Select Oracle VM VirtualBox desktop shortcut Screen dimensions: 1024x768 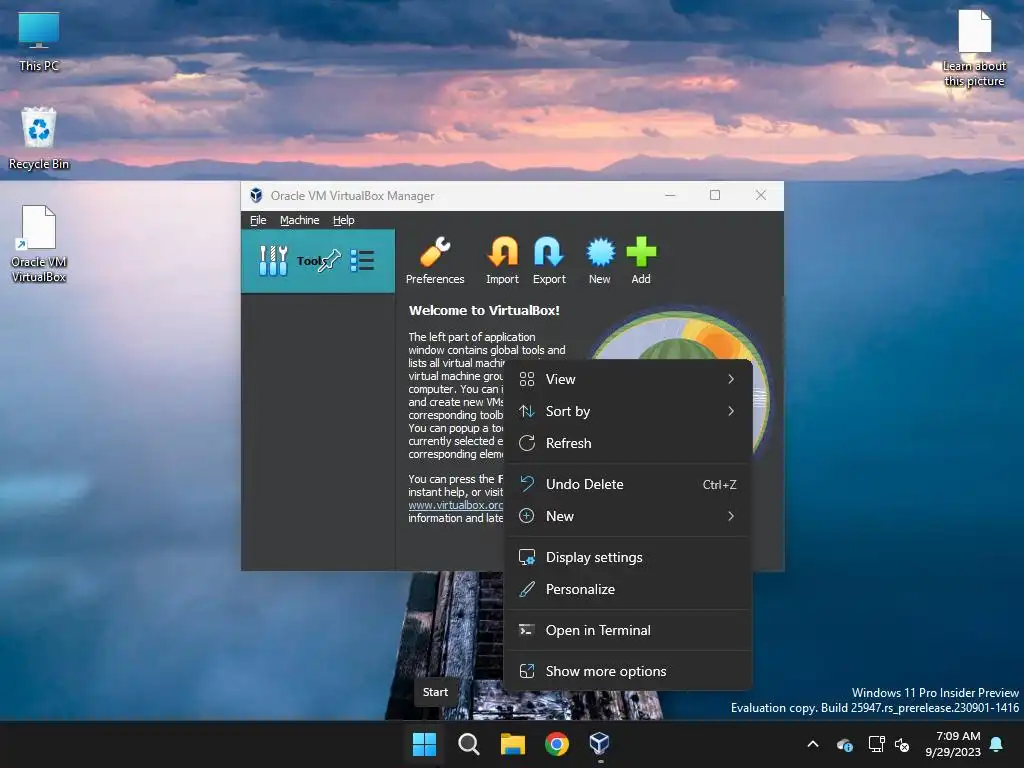[x=39, y=244]
